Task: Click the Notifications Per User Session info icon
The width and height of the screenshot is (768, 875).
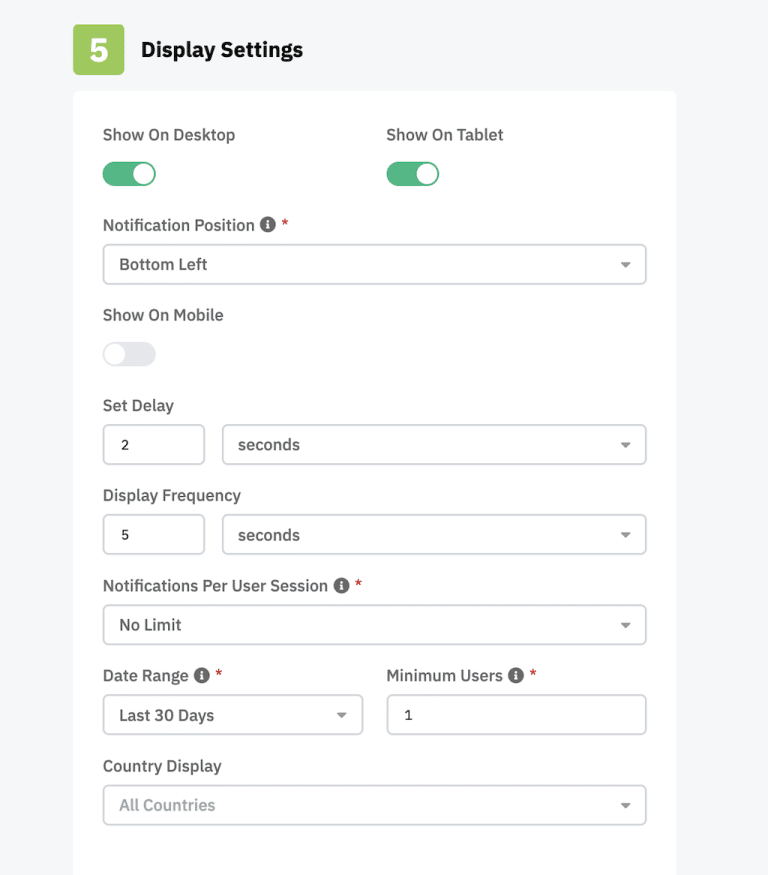Action: (339, 586)
